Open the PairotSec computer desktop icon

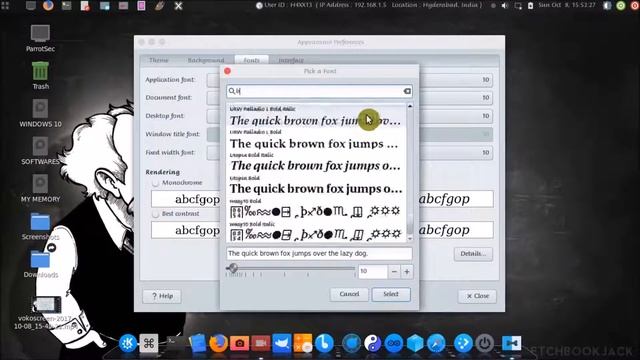[x=40, y=38]
